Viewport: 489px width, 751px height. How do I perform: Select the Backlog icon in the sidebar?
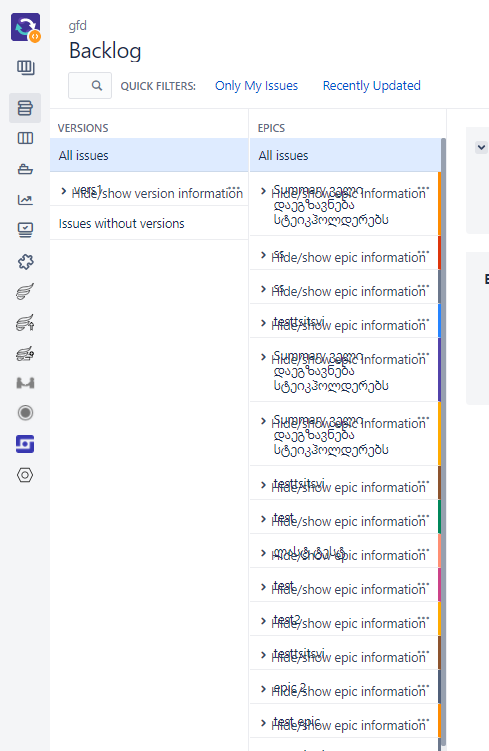25,108
